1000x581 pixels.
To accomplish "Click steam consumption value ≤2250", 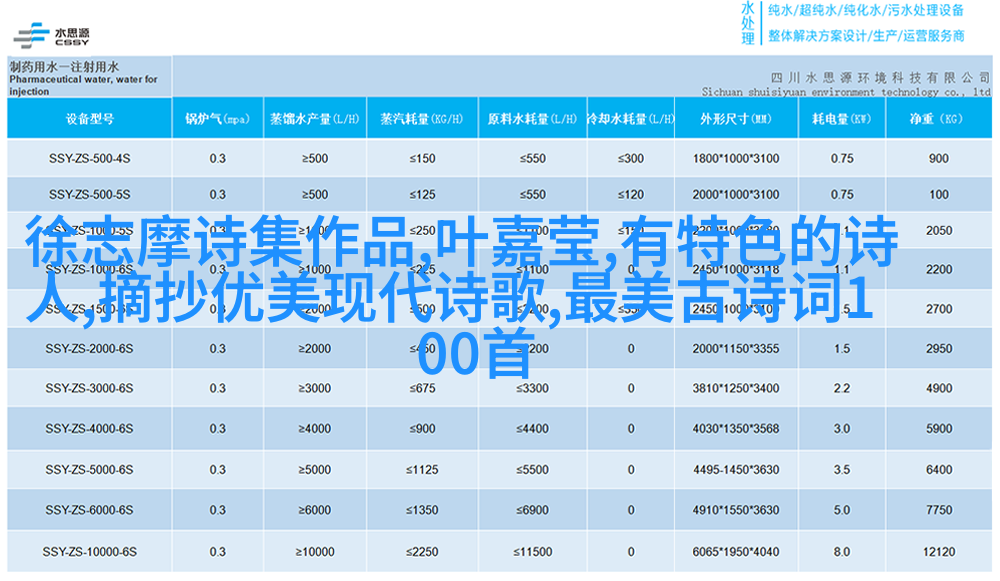I will 422,552.
